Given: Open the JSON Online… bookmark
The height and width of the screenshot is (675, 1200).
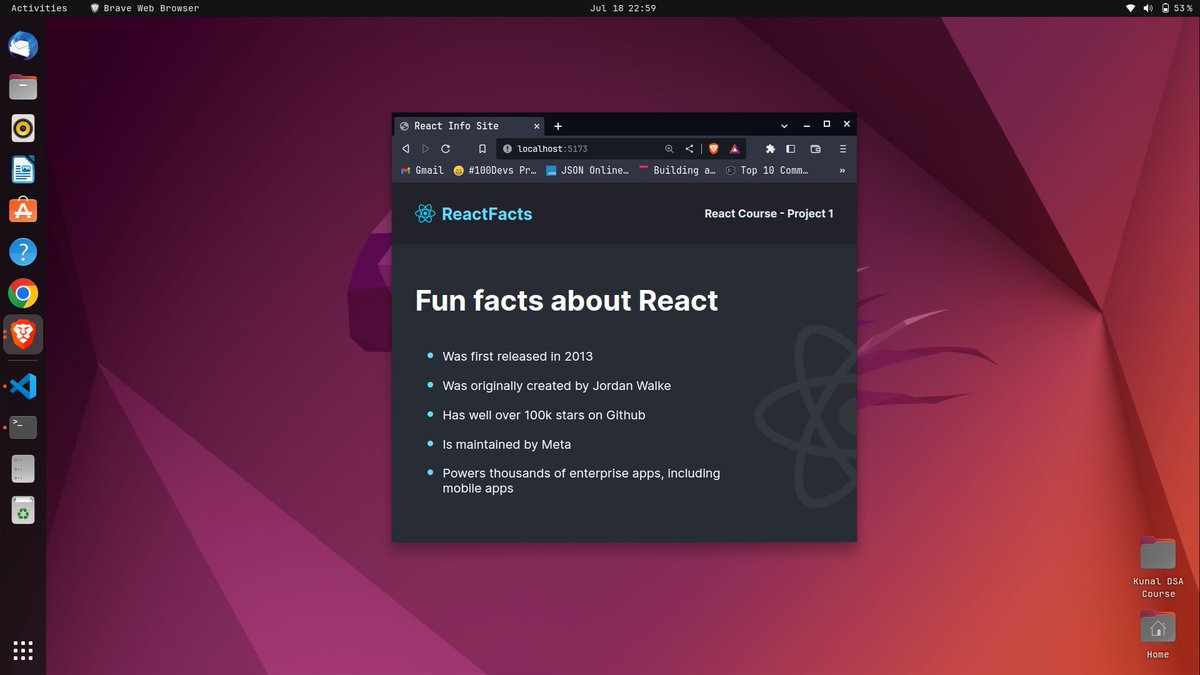Looking at the screenshot, I should pyautogui.click(x=587, y=170).
